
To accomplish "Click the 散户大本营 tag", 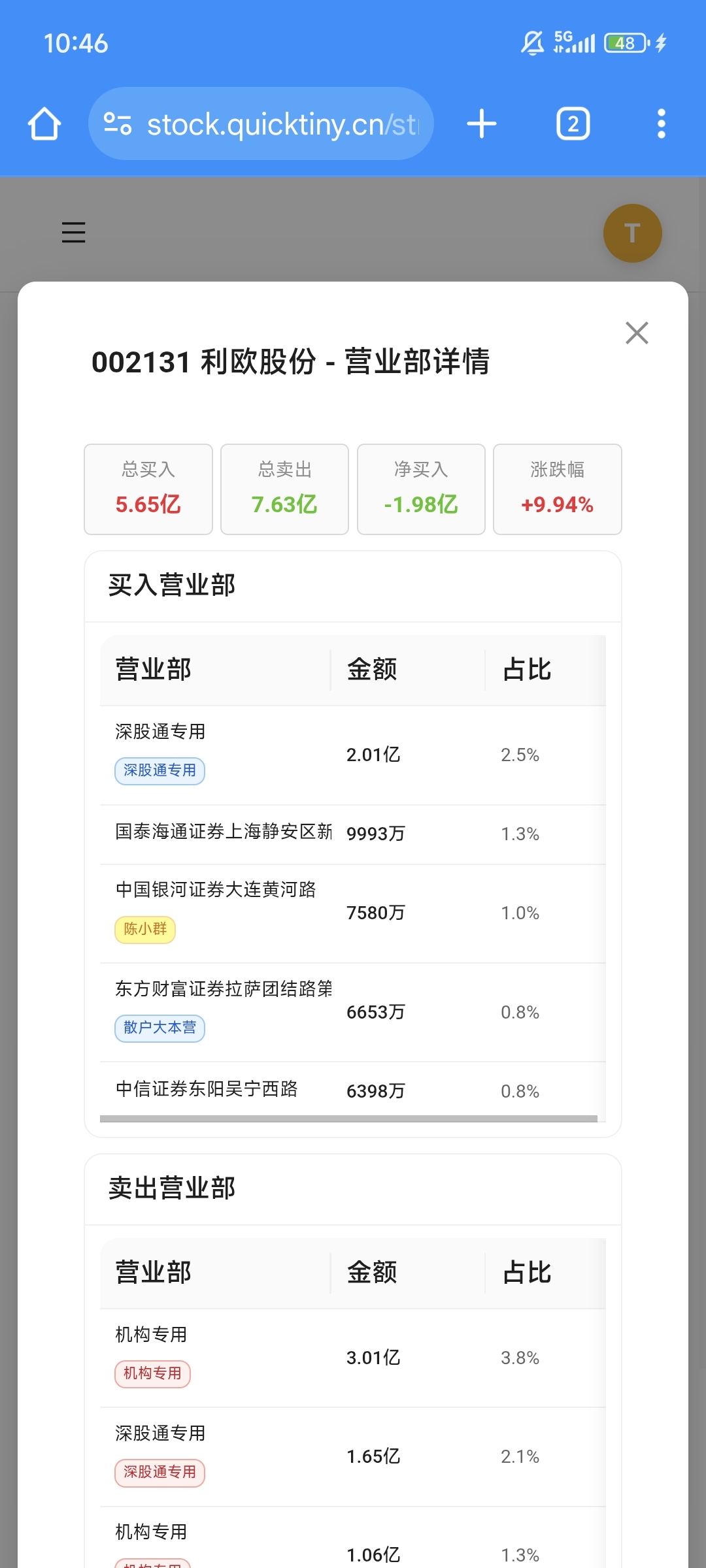I will (160, 1028).
